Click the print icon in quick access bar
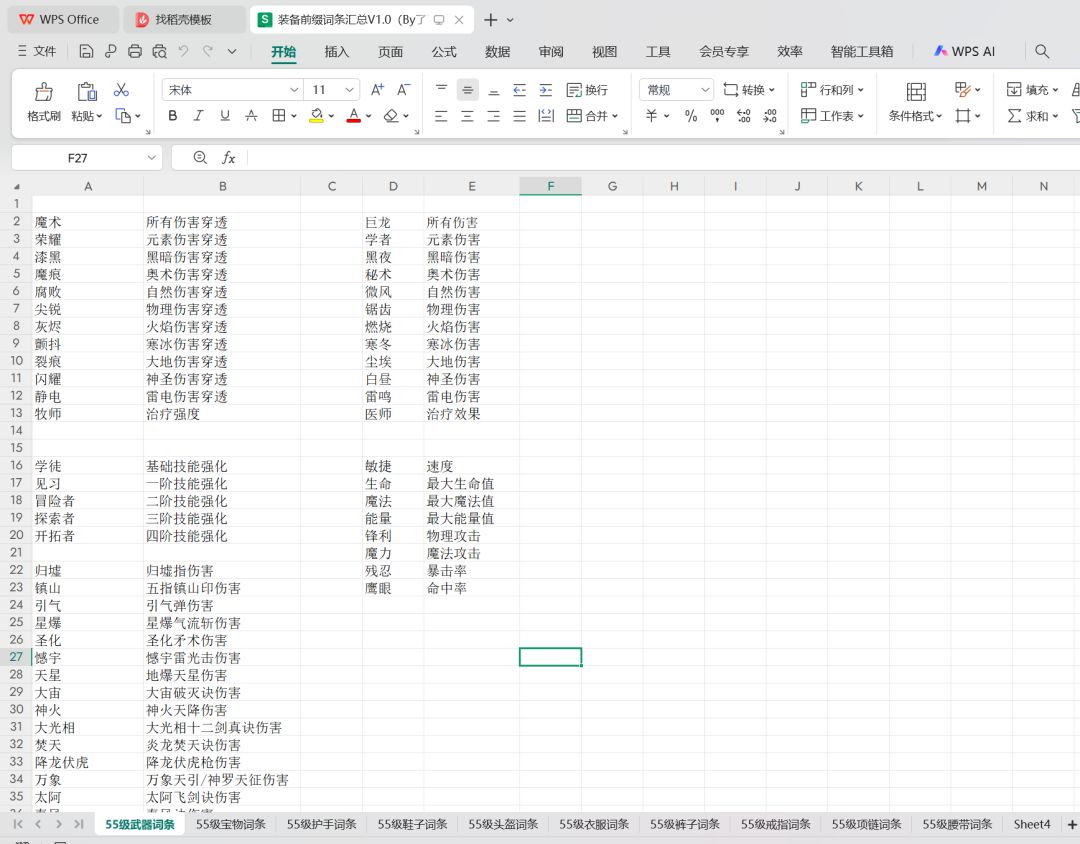Screen dimensions: 1080x844 135,51
